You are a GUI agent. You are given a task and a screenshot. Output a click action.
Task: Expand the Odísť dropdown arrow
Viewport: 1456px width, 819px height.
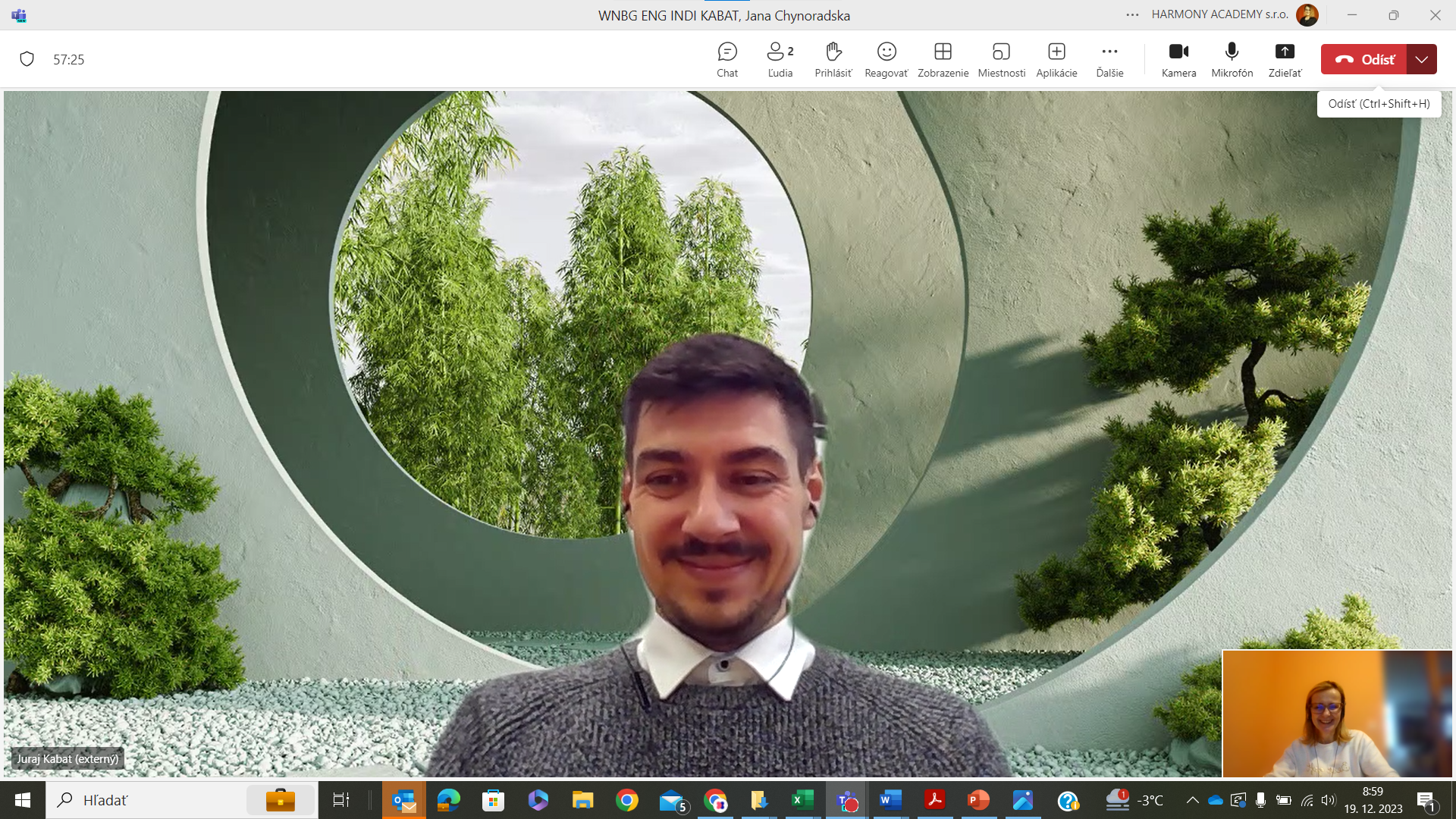(x=1422, y=59)
